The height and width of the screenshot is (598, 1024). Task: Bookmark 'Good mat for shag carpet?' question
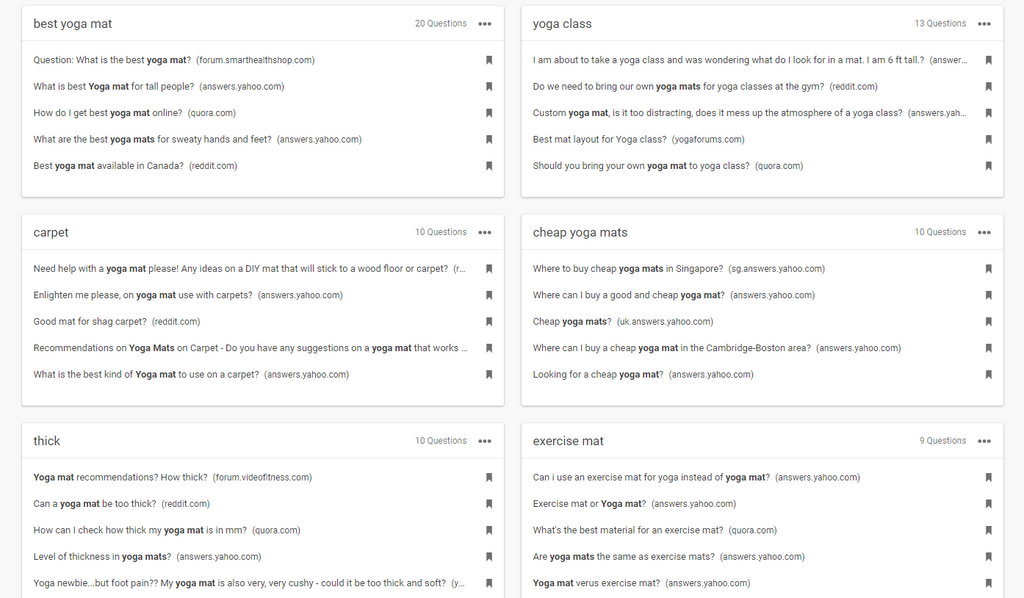489,322
